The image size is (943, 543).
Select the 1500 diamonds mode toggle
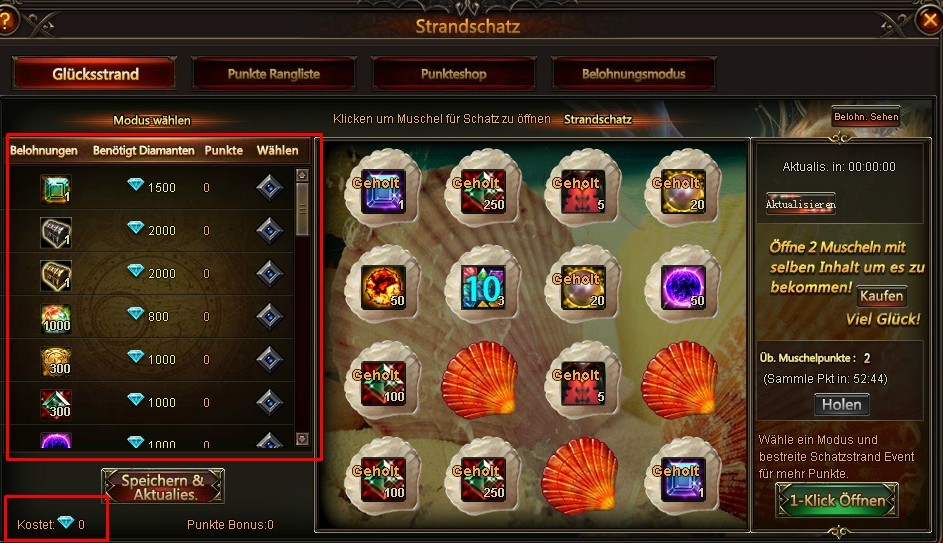pos(269,188)
